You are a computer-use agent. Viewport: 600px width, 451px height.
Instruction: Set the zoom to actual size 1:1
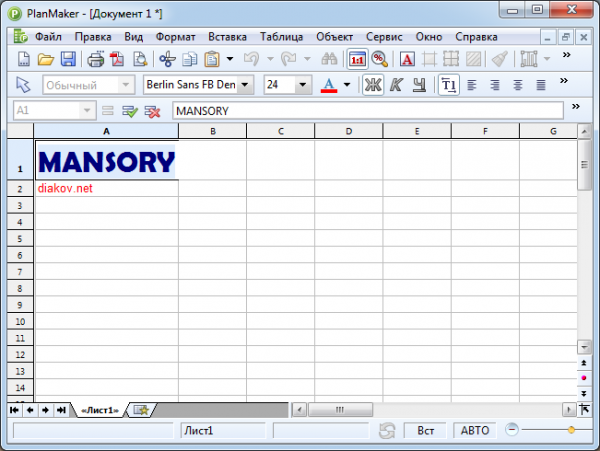click(357, 59)
